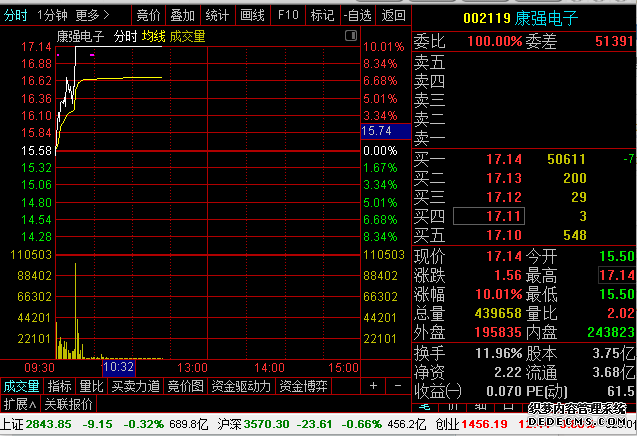Screen dimensions: 637x436
Task: Open F10 company information
Action: click(x=288, y=15)
